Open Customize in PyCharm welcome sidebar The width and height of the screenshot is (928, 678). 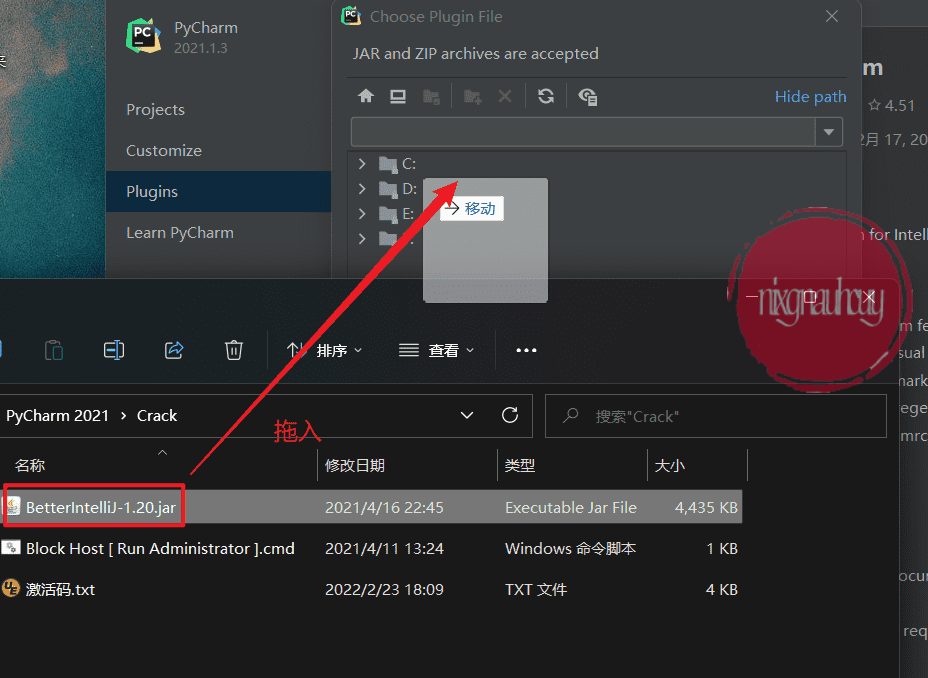[164, 150]
